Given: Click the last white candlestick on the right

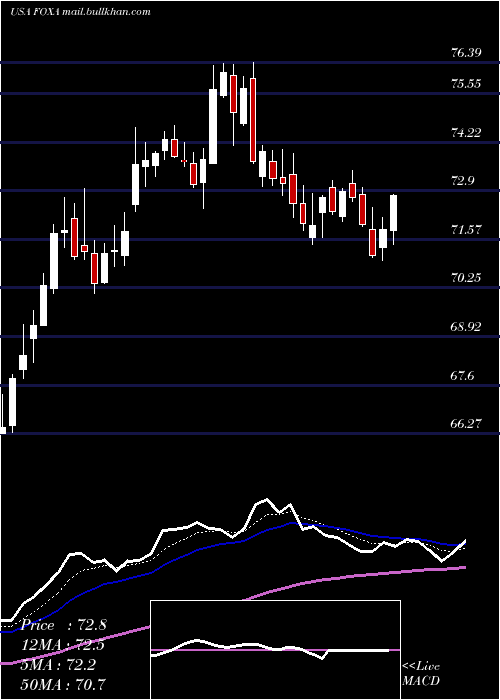Looking at the screenshot, I should [393, 213].
